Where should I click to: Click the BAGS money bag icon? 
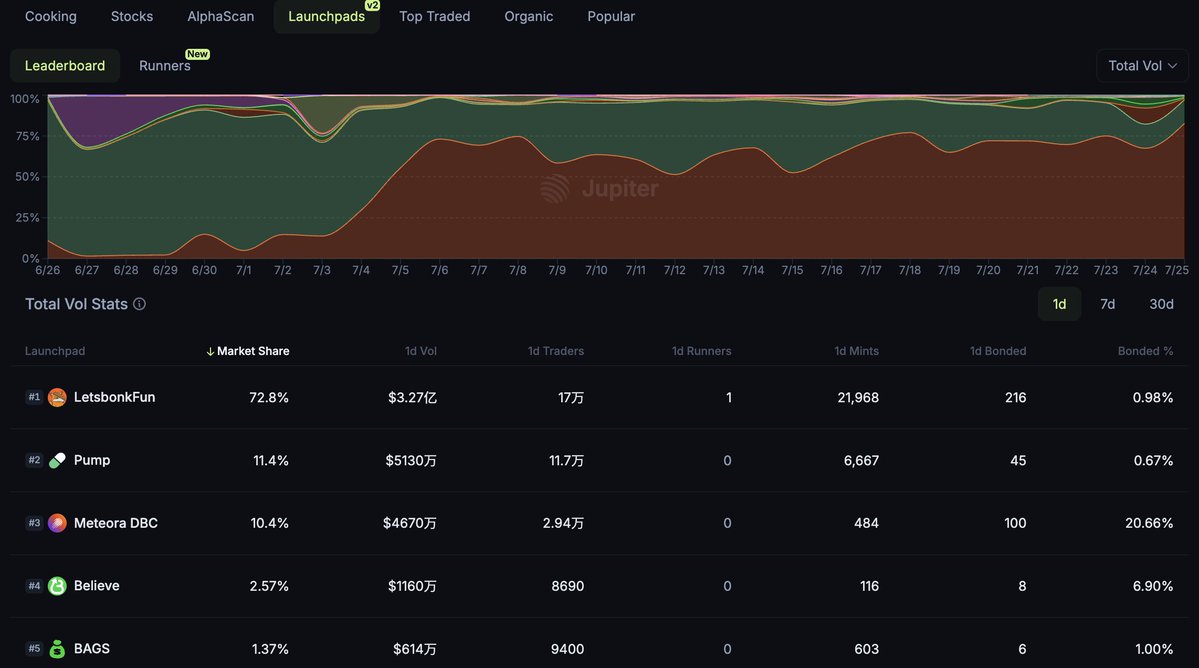57,649
